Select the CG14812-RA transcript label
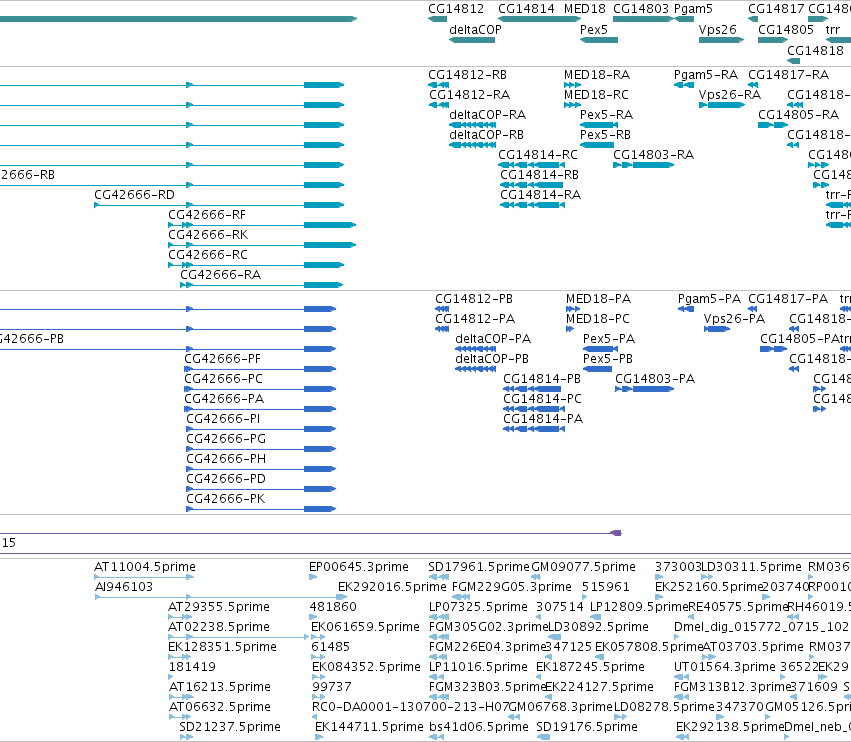This screenshot has width=851, height=742. pyautogui.click(x=469, y=94)
